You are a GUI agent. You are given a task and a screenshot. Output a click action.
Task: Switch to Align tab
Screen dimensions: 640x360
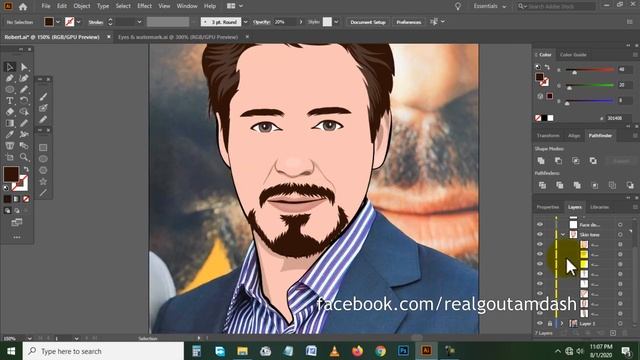[574, 136]
